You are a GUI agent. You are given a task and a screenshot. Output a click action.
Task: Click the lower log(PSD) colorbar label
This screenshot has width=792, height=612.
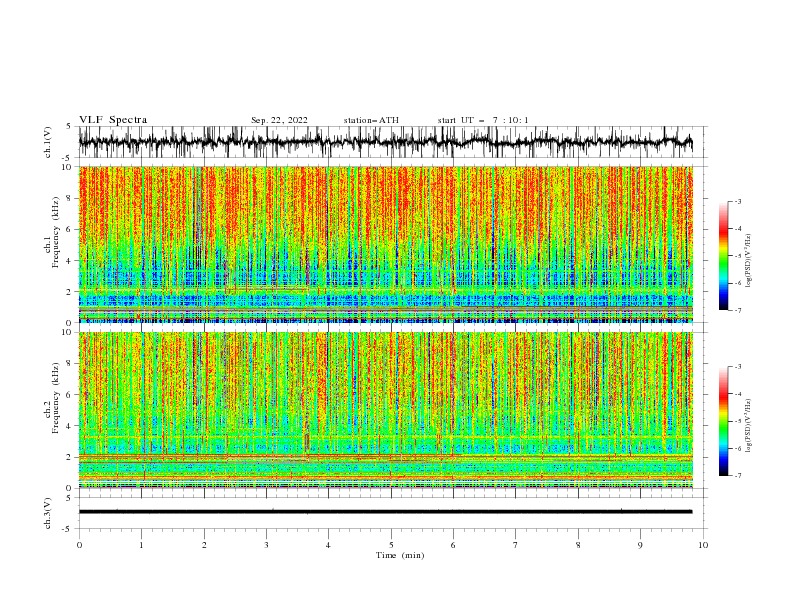click(749, 425)
